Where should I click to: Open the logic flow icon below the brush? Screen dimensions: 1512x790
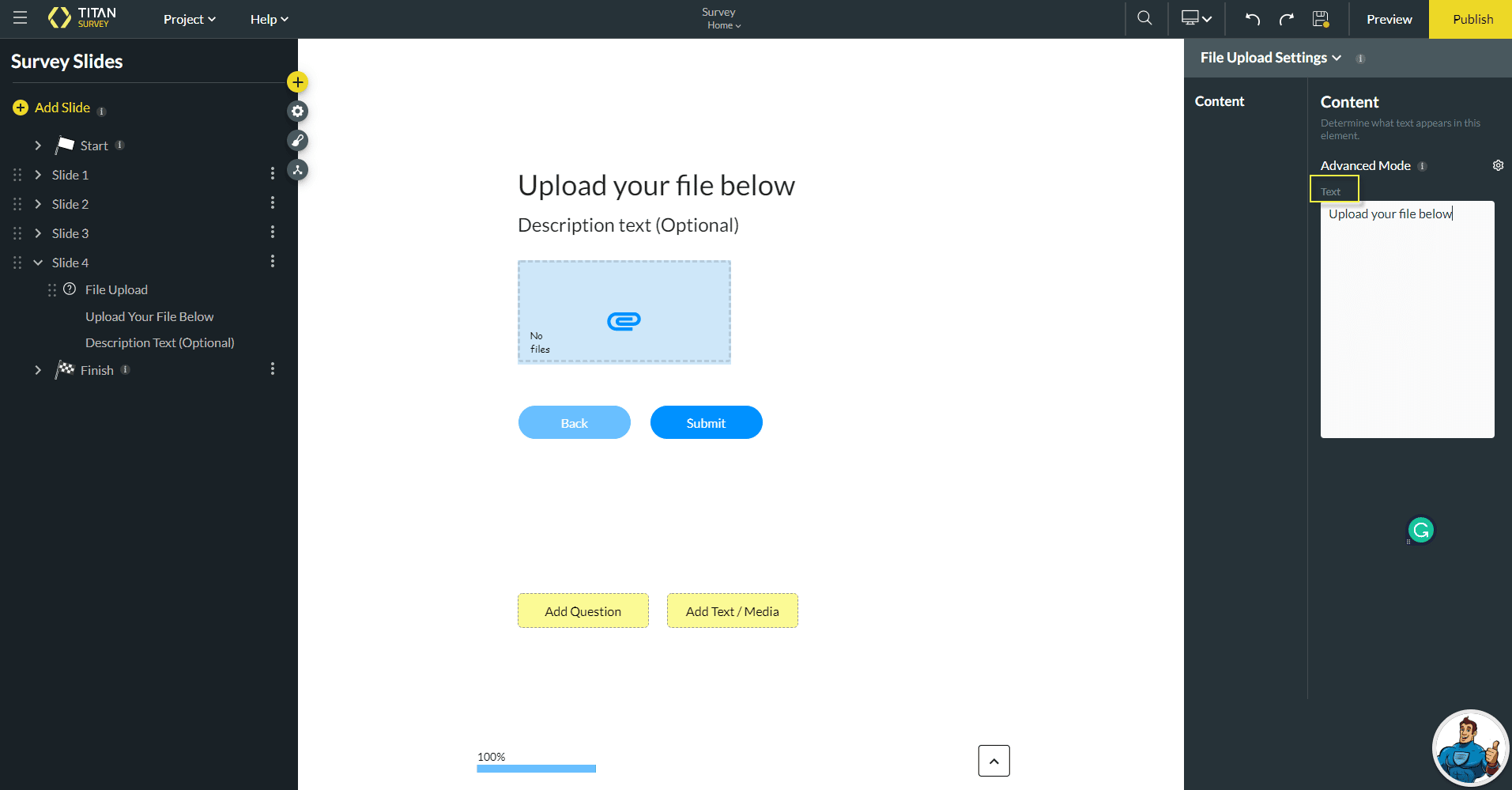tap(297, 169)
